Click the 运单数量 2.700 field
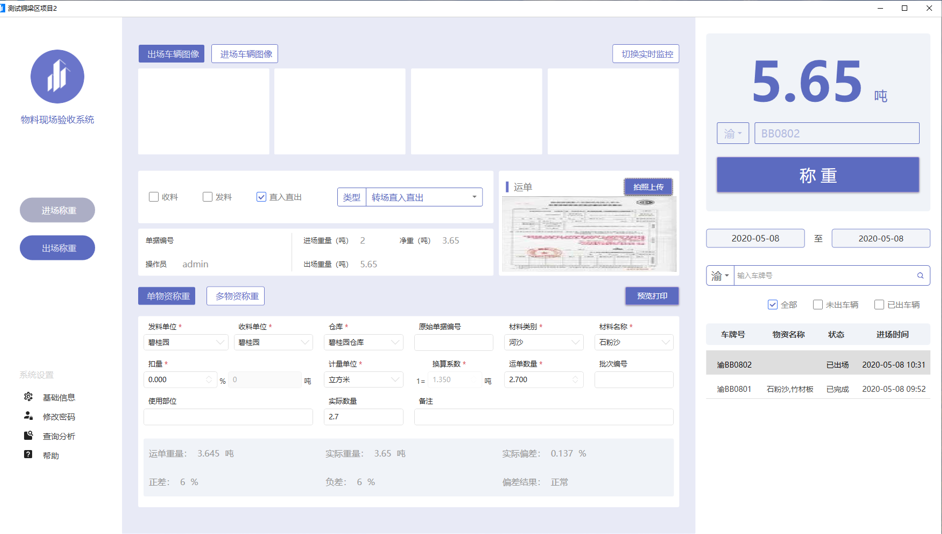 point(544,380)
